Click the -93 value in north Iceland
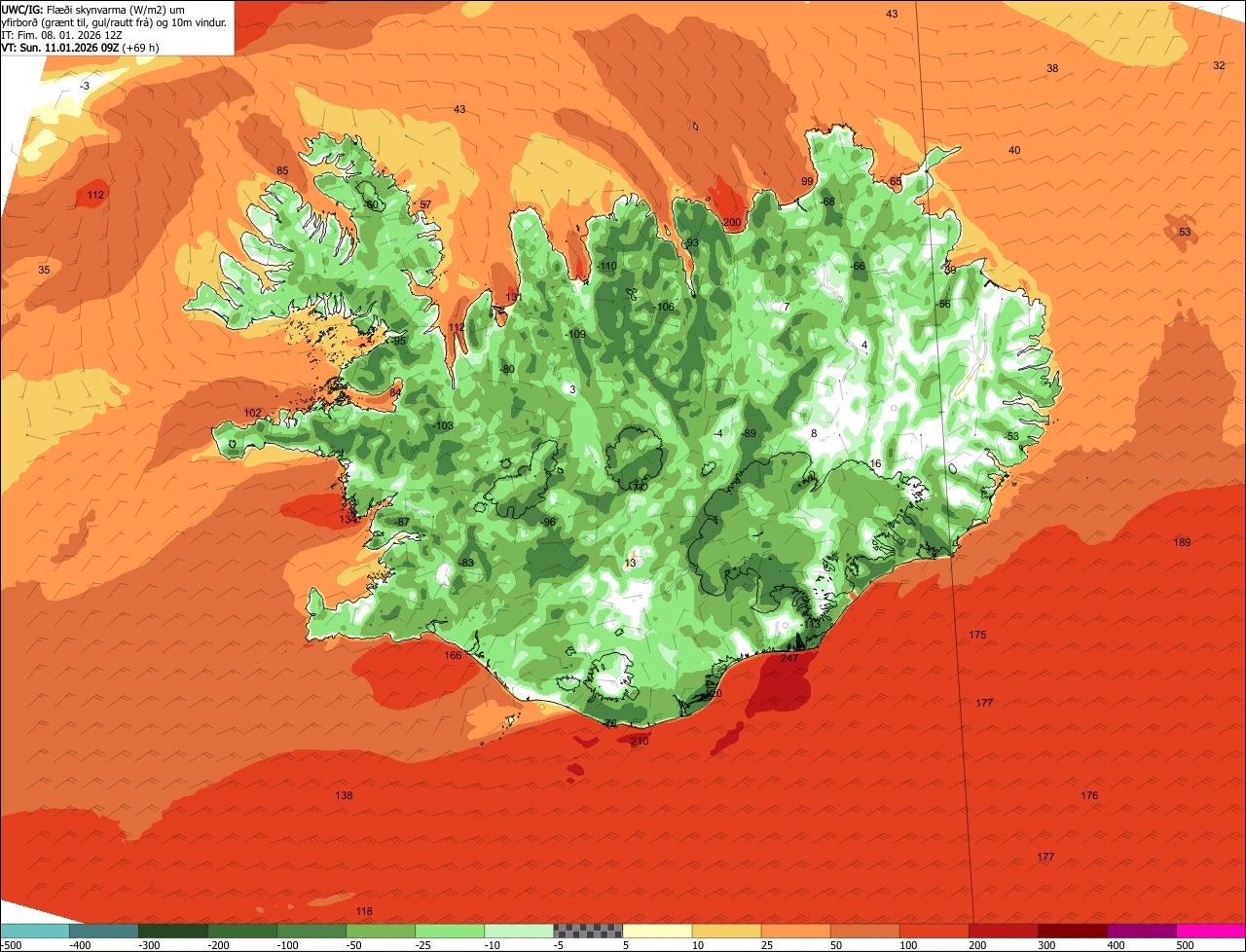The height and width of the screenshot is (952, 1246). tap(691, 242)
